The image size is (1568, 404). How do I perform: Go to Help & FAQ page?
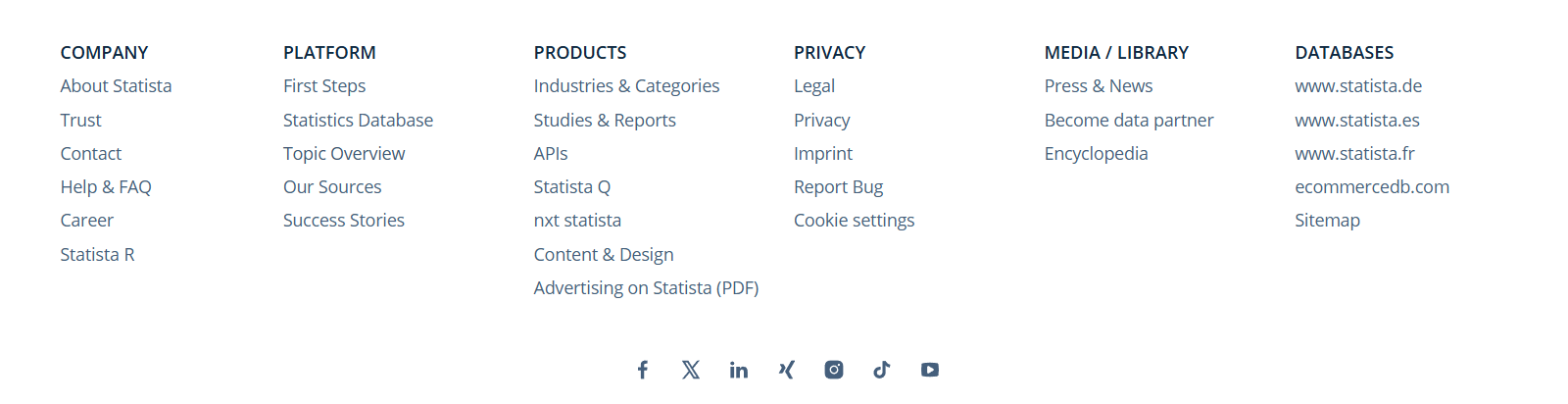pos(106,187)
